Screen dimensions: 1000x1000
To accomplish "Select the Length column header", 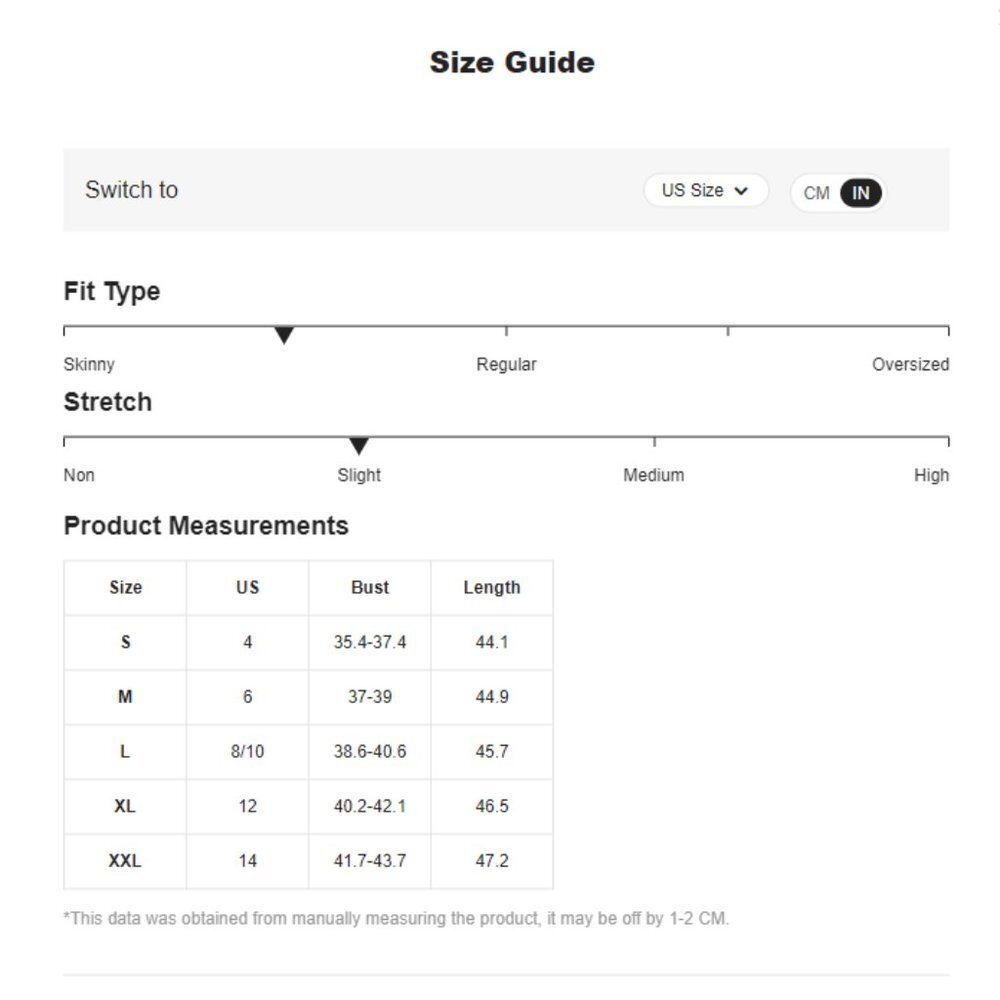I will pos(492,587).
